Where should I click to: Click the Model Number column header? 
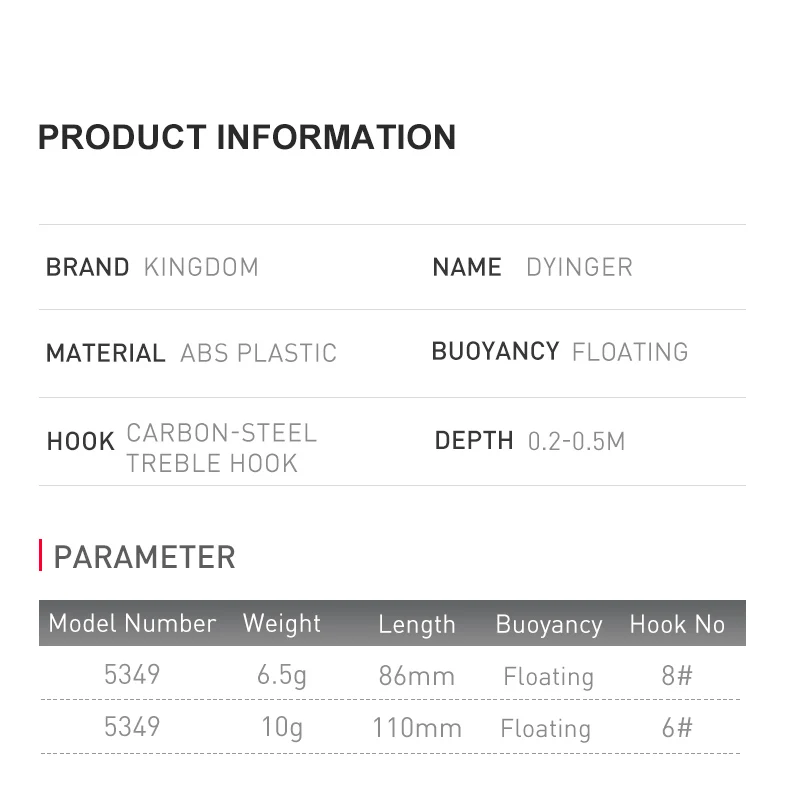coord(132,624)
